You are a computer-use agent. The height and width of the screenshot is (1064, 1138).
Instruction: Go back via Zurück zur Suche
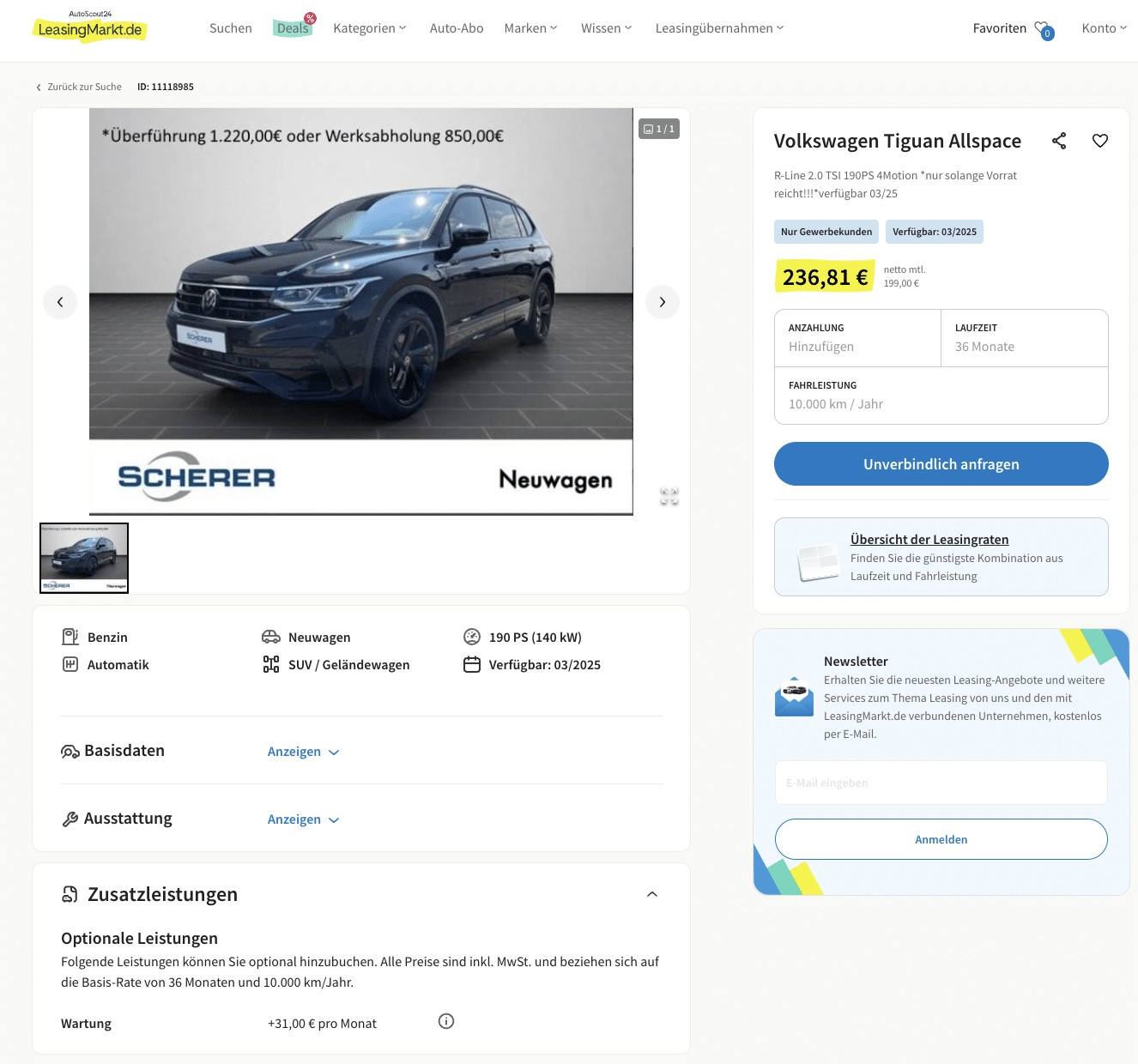tap(84, 88)
